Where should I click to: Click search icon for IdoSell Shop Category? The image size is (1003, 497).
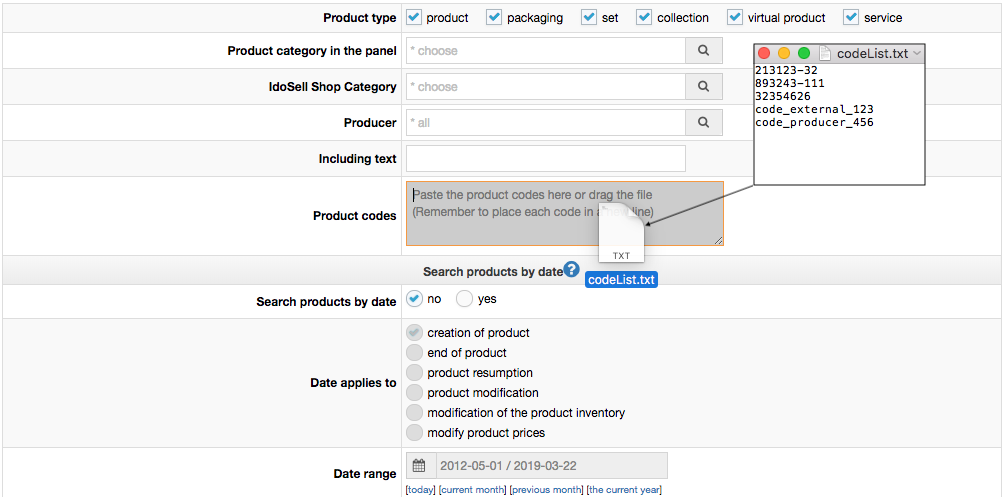click(x=704, y=86)
